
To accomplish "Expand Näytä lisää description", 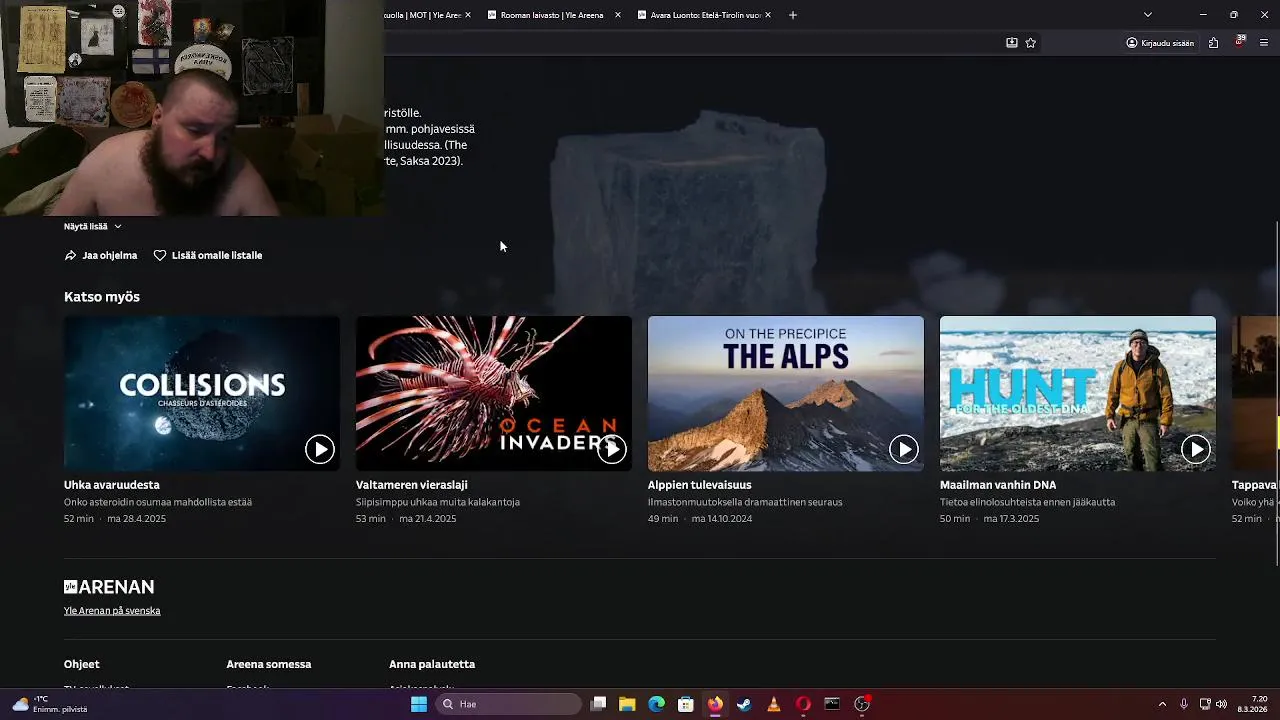I will pyautogui.click(x=92, y=226).
